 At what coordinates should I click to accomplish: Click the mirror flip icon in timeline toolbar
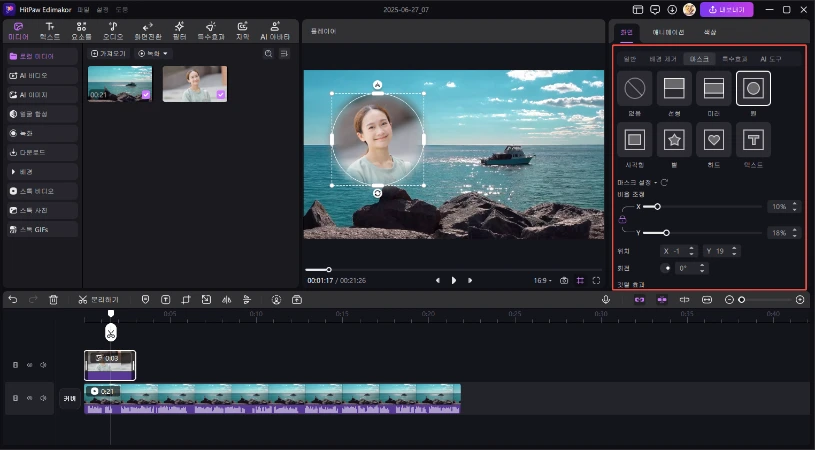point(227,300)
